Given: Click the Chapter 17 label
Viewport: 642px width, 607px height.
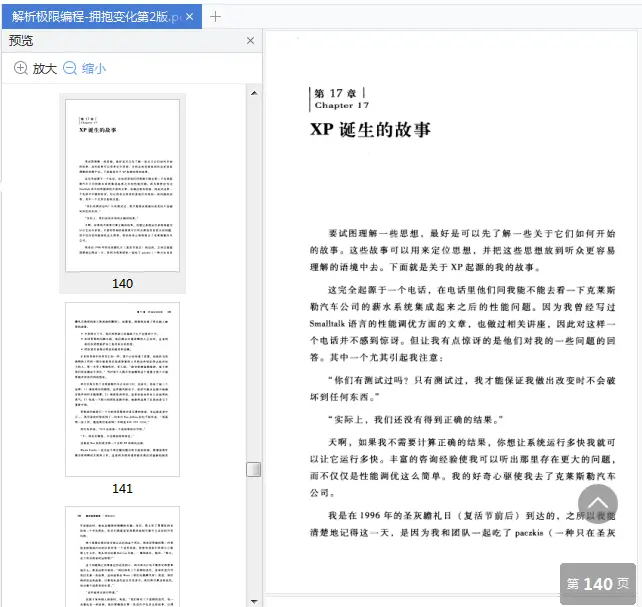Looking at the screenshot, I should [x=342, y=105].
